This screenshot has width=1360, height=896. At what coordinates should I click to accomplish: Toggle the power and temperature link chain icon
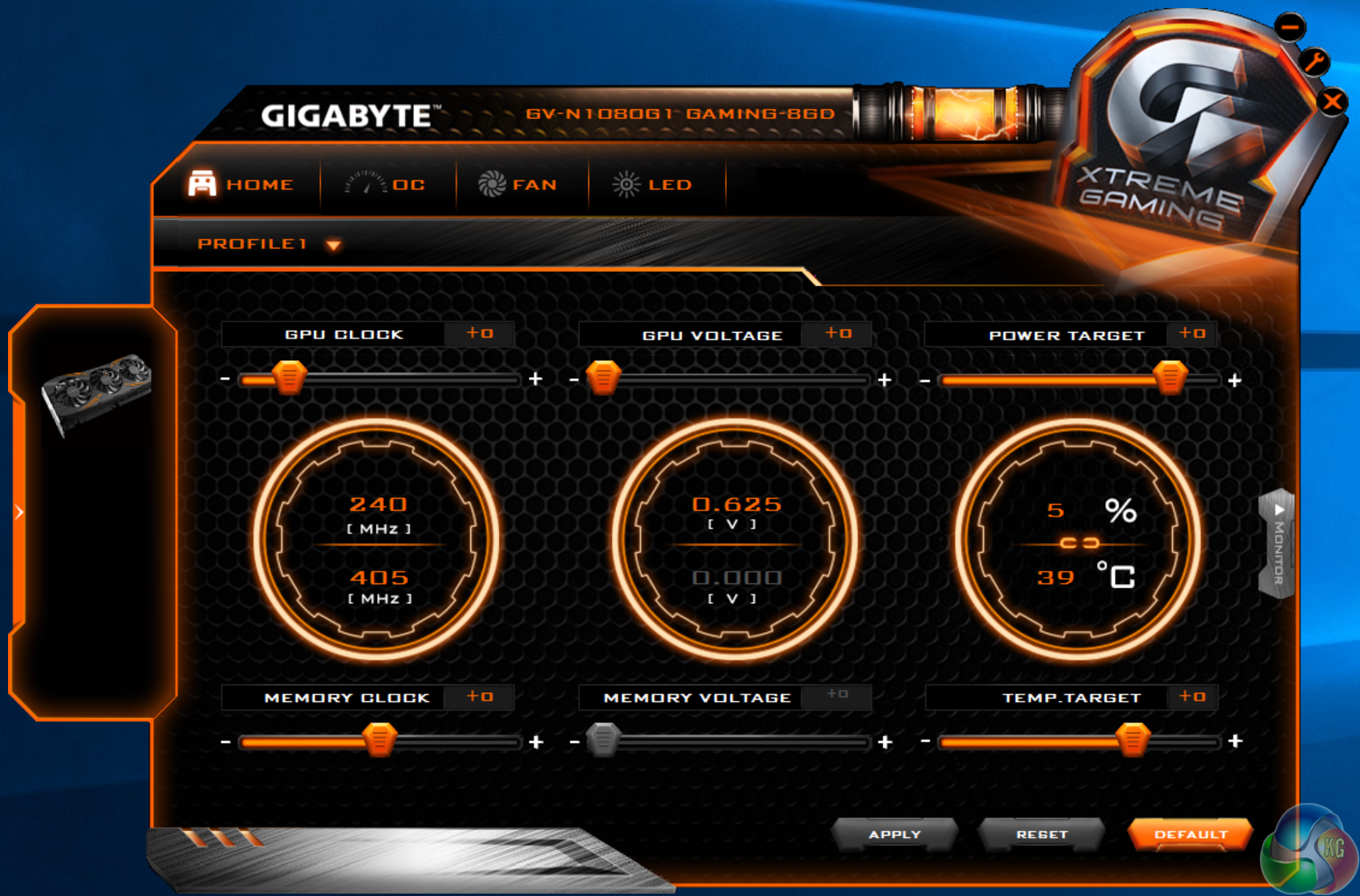[x=1079, y=543]
